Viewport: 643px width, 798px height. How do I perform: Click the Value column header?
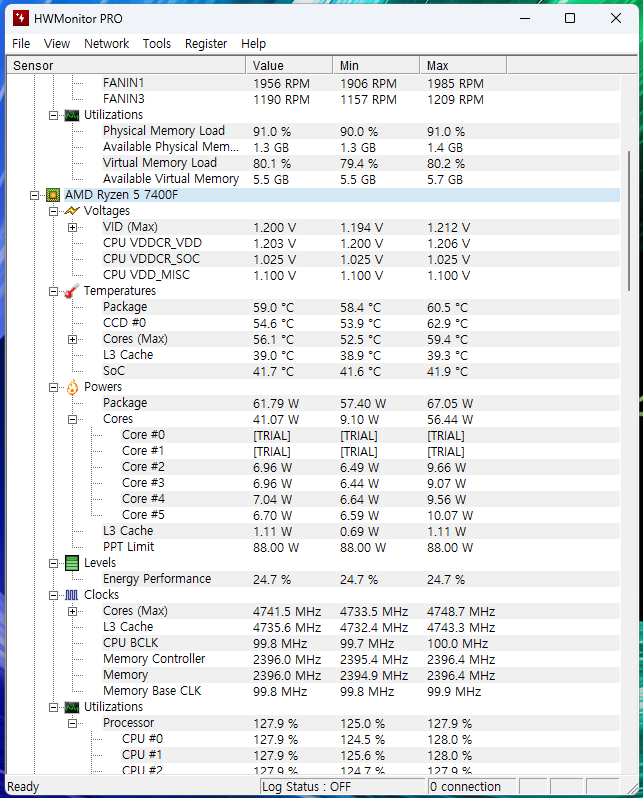(x=289, y=65)
